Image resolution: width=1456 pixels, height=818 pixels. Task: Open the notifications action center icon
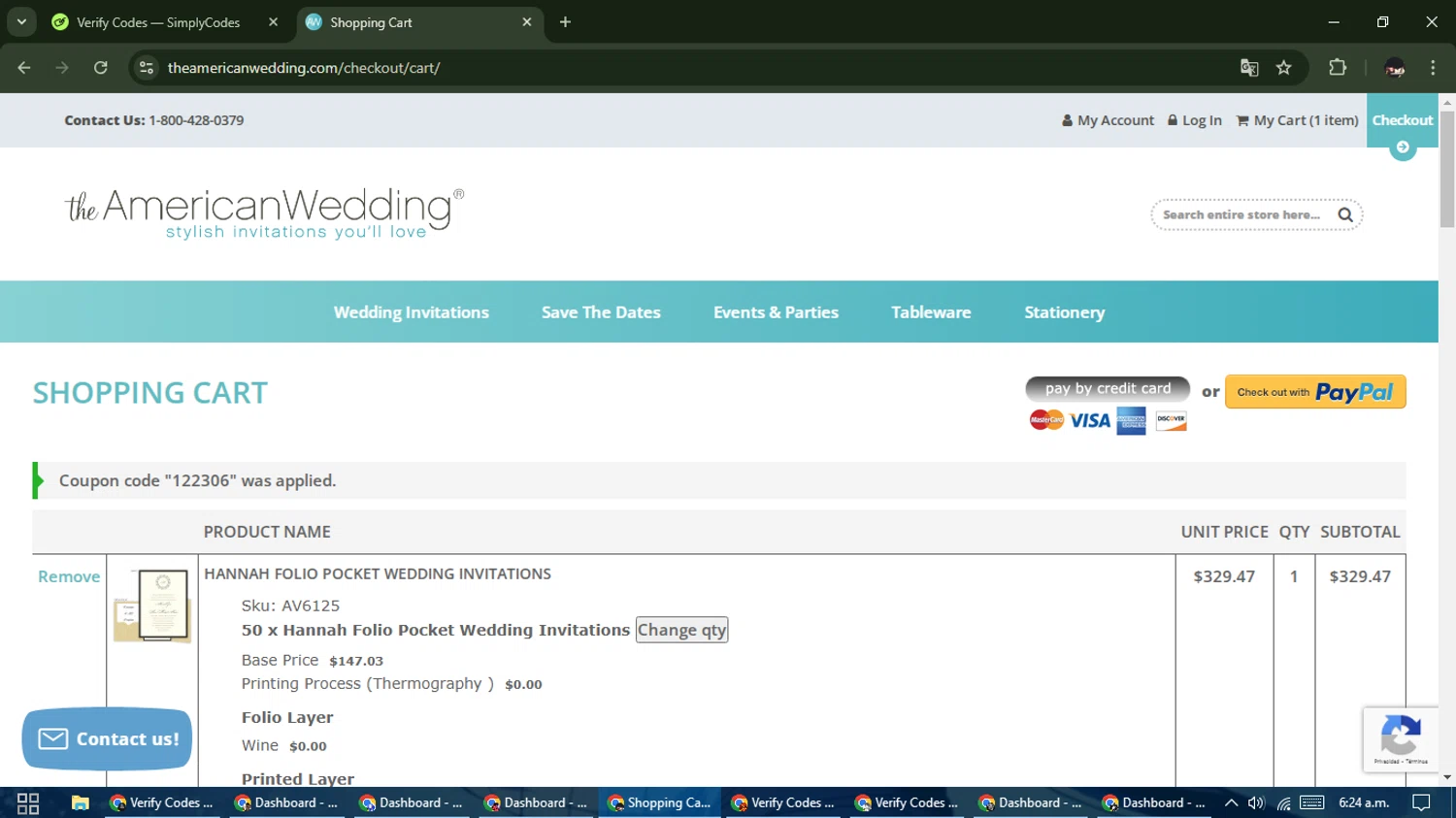1421,802
